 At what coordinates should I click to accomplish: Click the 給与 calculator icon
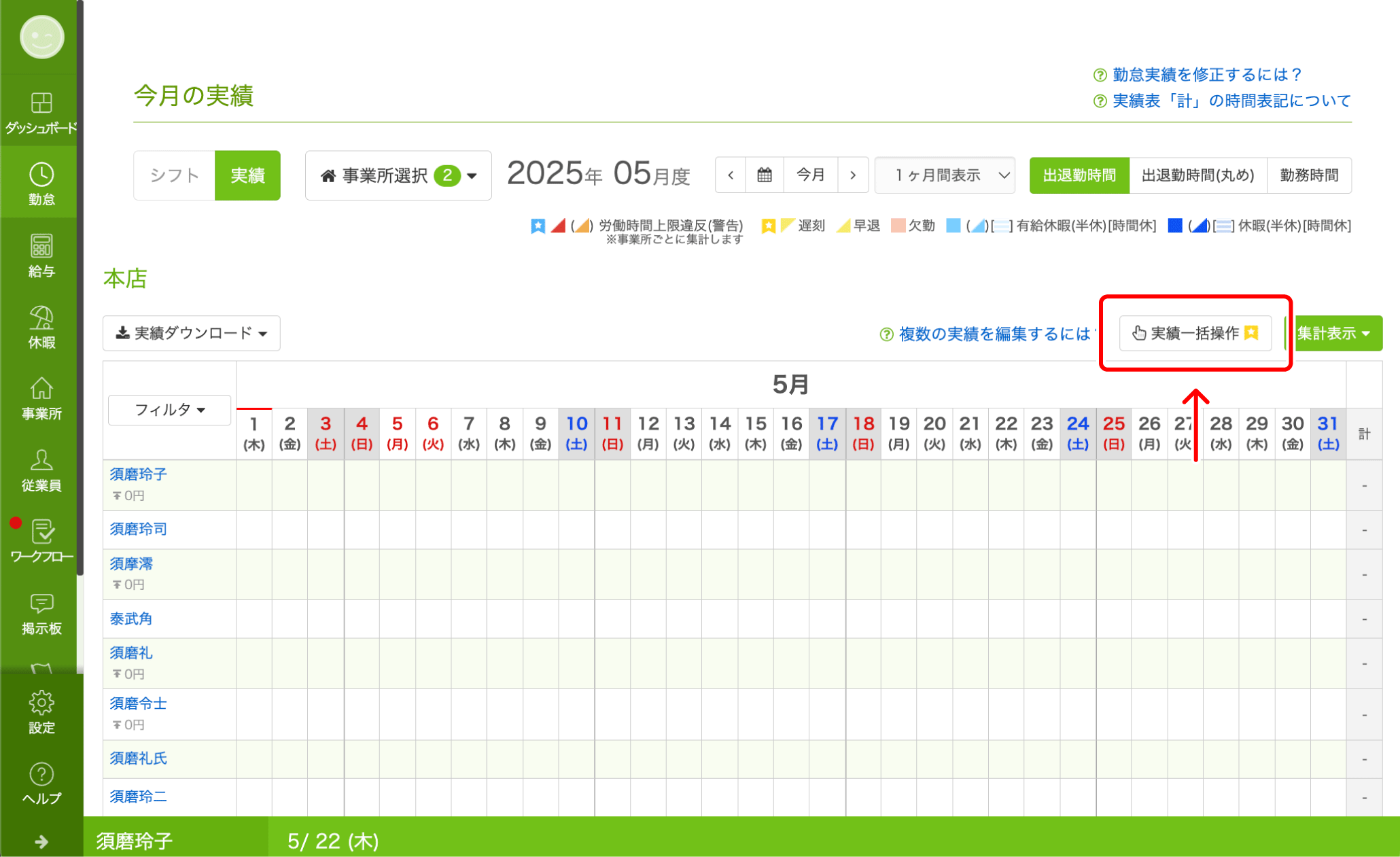(41, 255)
